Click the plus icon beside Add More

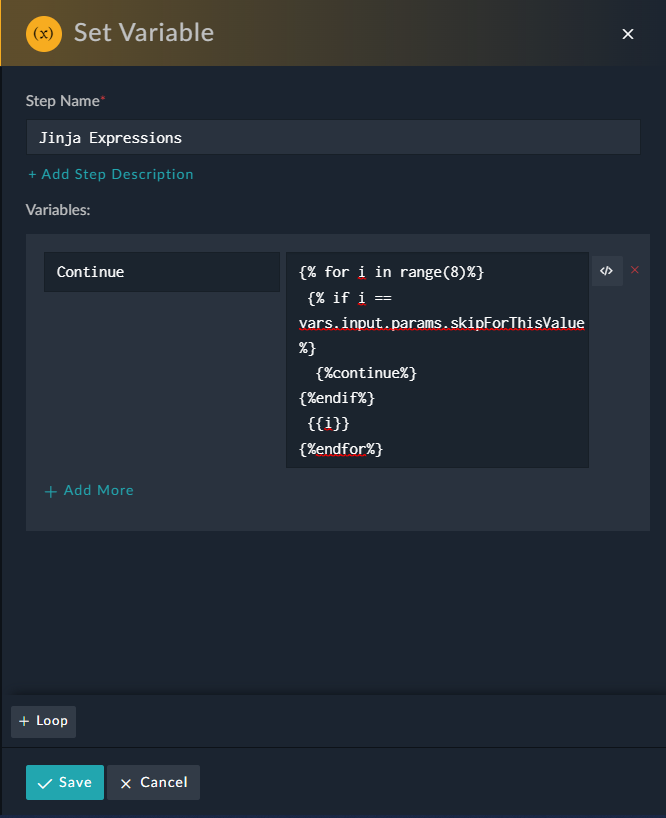tap(51, 491)
